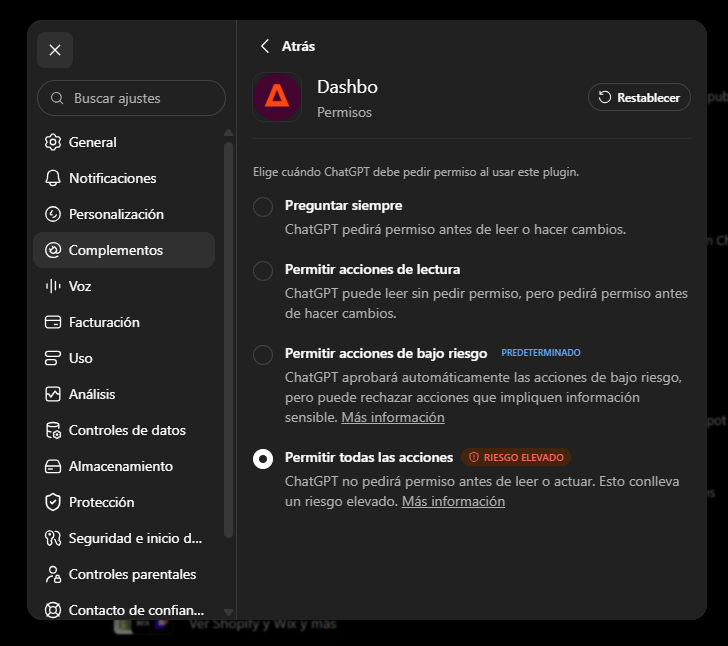Click the Contacto de confianza lifebuoy icon
This screenshot has width=728, height=646.
(53, 610)
